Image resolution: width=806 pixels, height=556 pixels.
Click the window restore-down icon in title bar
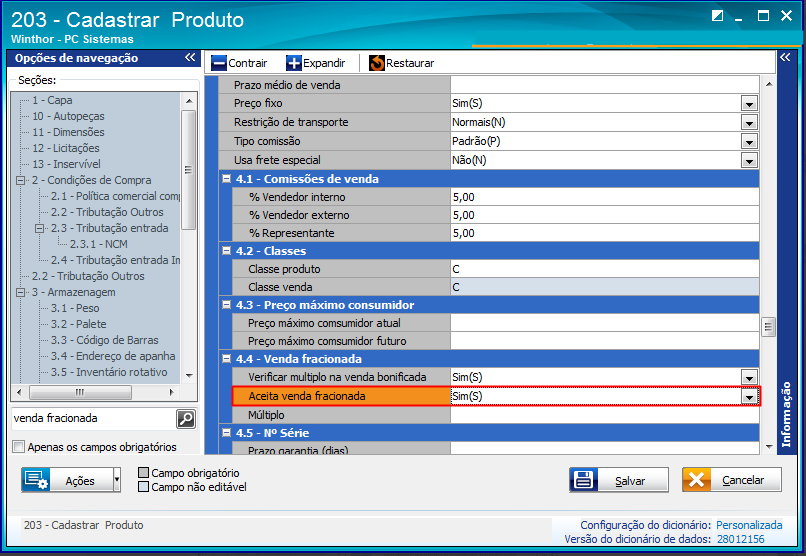coord(717,16)
